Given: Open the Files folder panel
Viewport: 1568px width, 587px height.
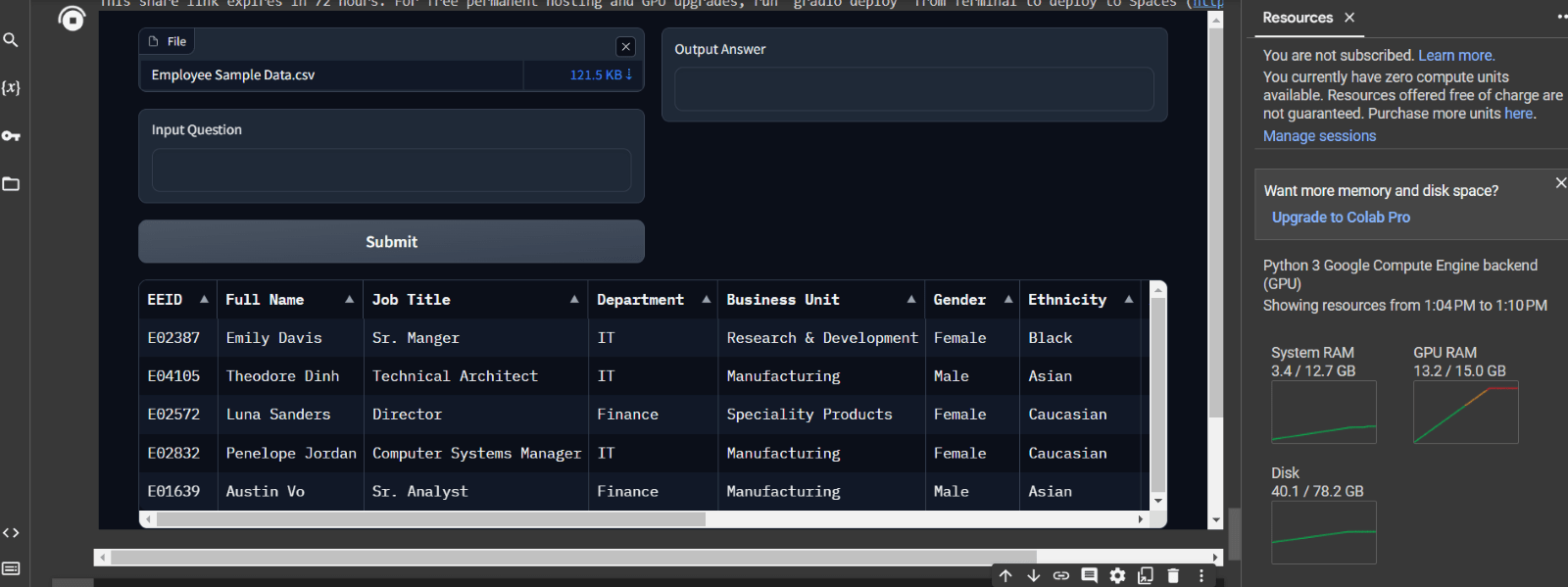Looking at the screenshot, I should point(11,183).
